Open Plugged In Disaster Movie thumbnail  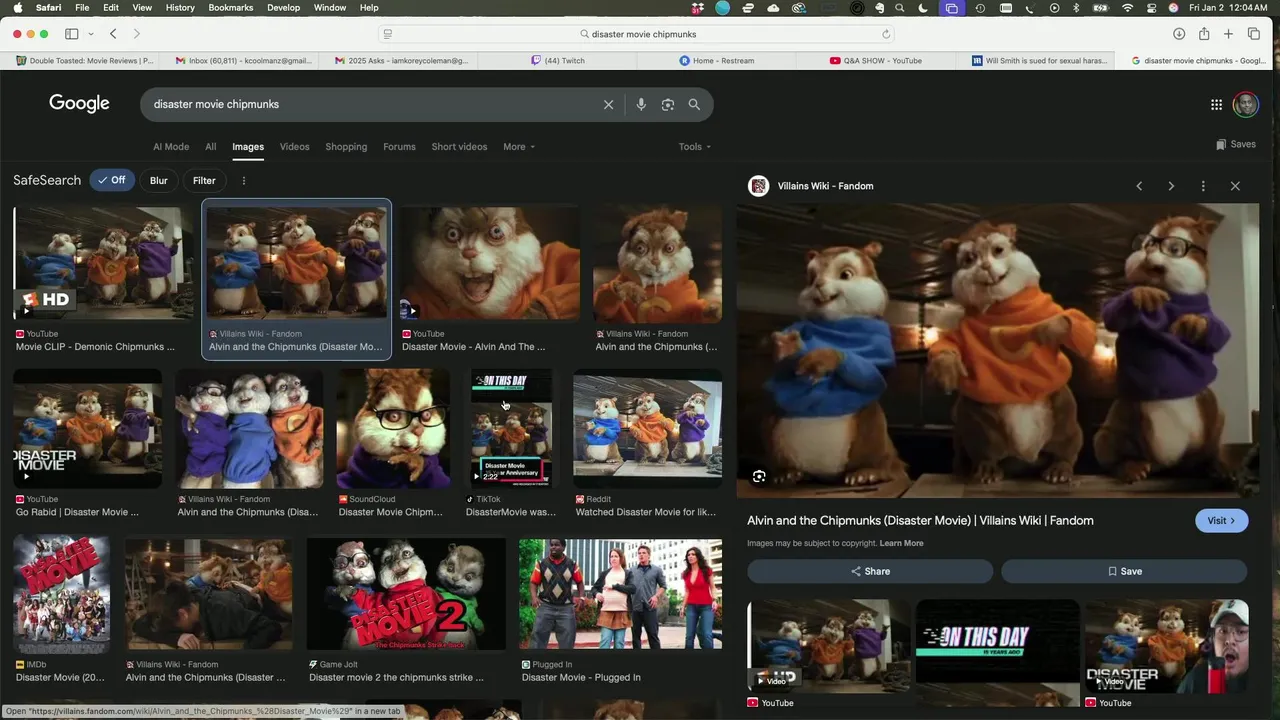[x=620, y=596]
